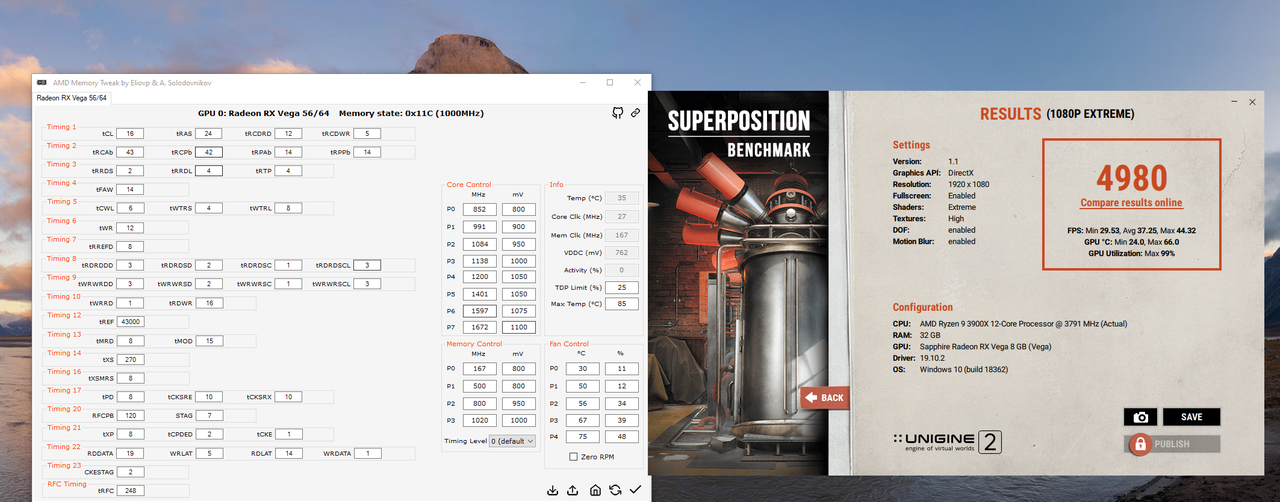Click the tRTP value field
This screenshot has height=502, width=1280.
288,170
